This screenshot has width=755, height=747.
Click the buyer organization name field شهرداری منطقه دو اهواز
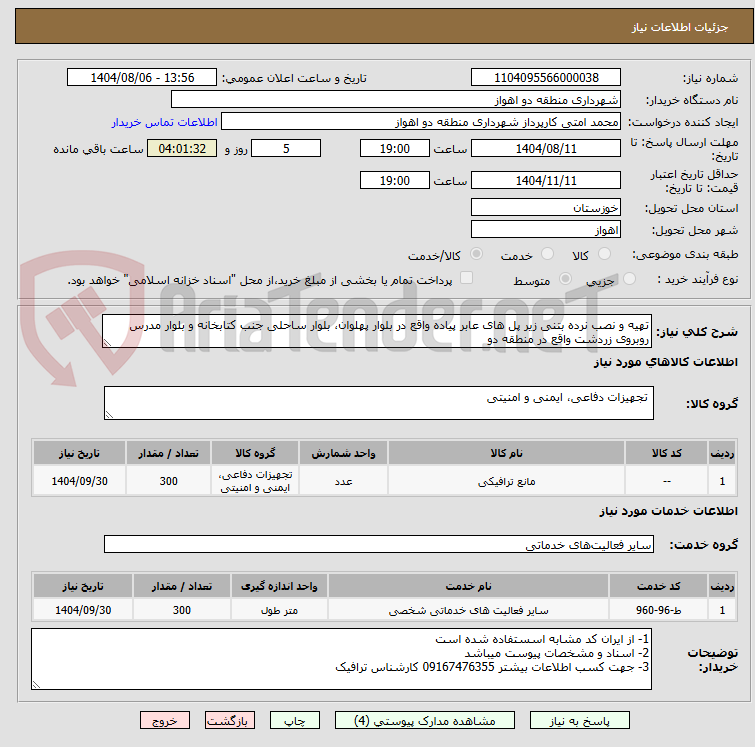point(396,100)
